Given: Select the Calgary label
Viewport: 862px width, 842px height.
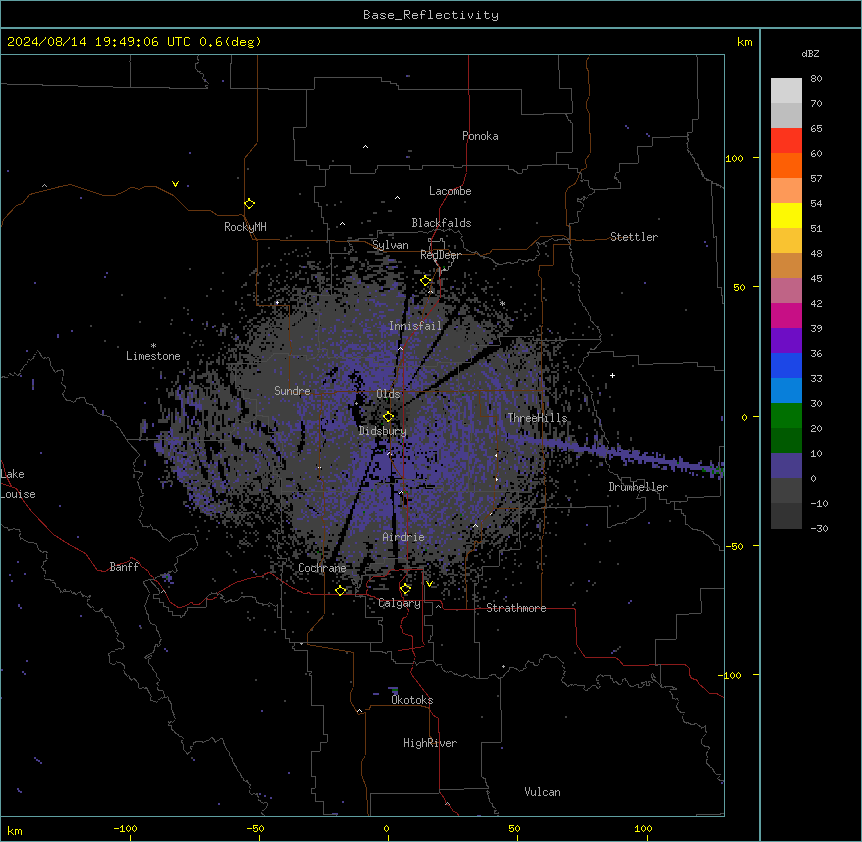Looking at the screenshot, I should 400,603.
